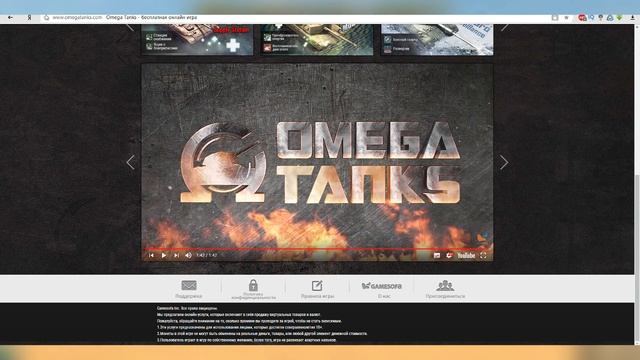
Task: Show previous slide with left arrow beside video
Action: (x=131, y=162)
